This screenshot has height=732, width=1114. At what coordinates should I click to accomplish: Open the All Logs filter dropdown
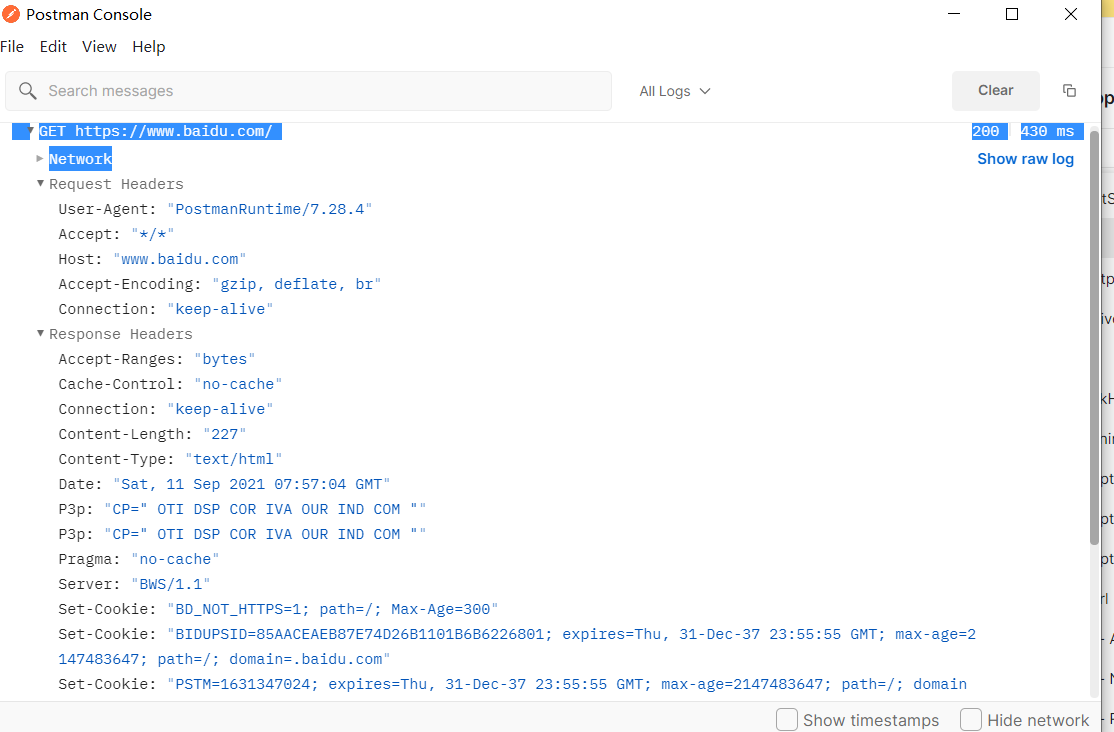tap(674, 91)
